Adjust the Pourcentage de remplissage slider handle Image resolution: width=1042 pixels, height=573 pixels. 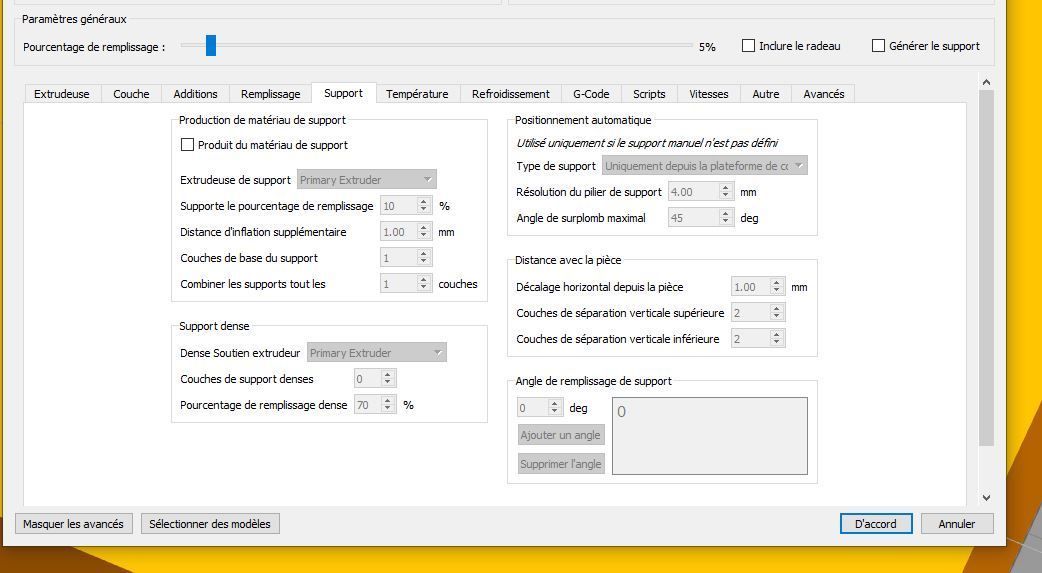pyautogui.click(x=211, y=46)
